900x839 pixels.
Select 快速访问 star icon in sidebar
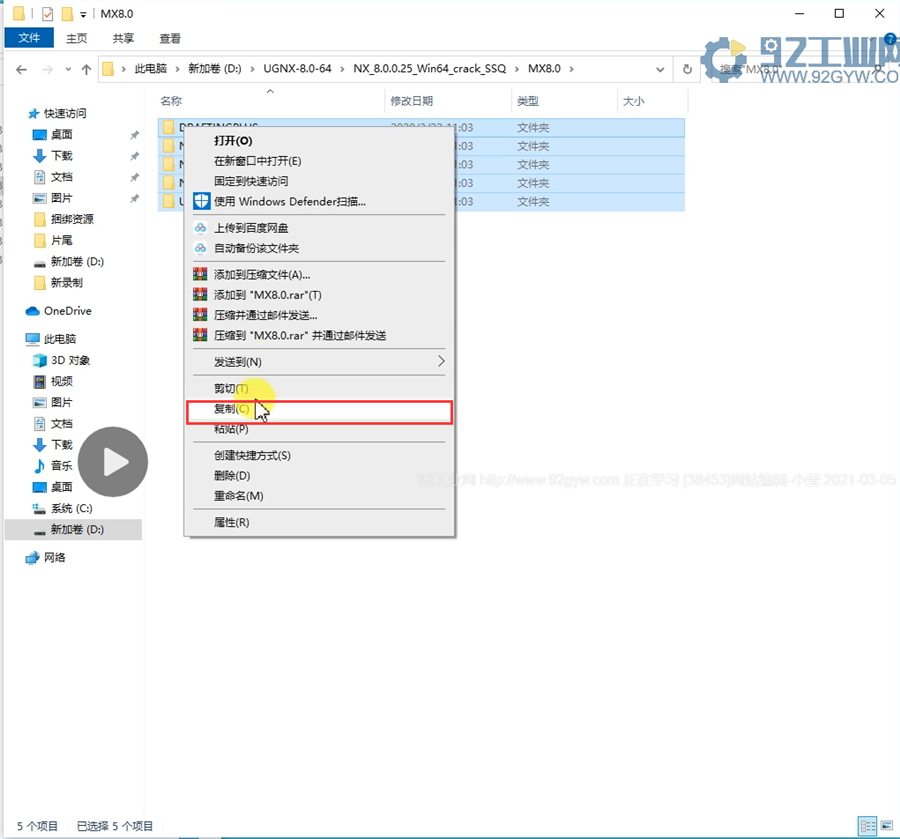pyautogui.click(x=33, y=114)
